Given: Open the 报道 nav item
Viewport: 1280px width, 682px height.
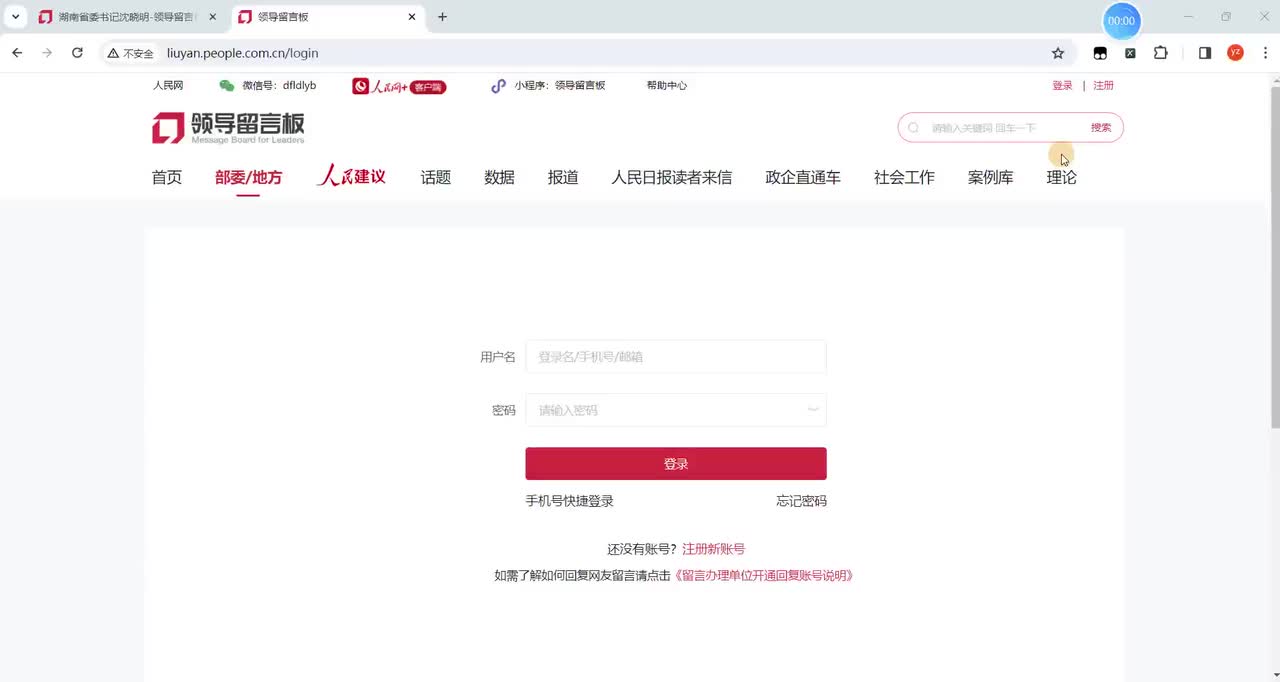Looking at the screenshot, I should pos(563,177).
